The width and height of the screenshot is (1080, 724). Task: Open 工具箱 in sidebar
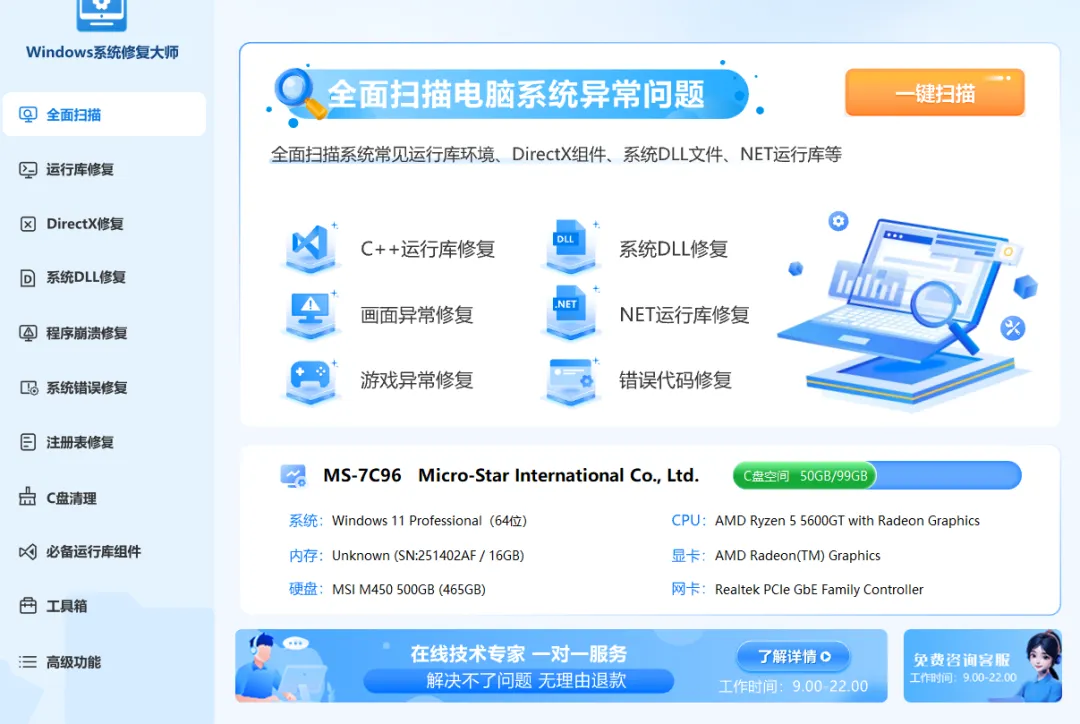tap(104, 606)
